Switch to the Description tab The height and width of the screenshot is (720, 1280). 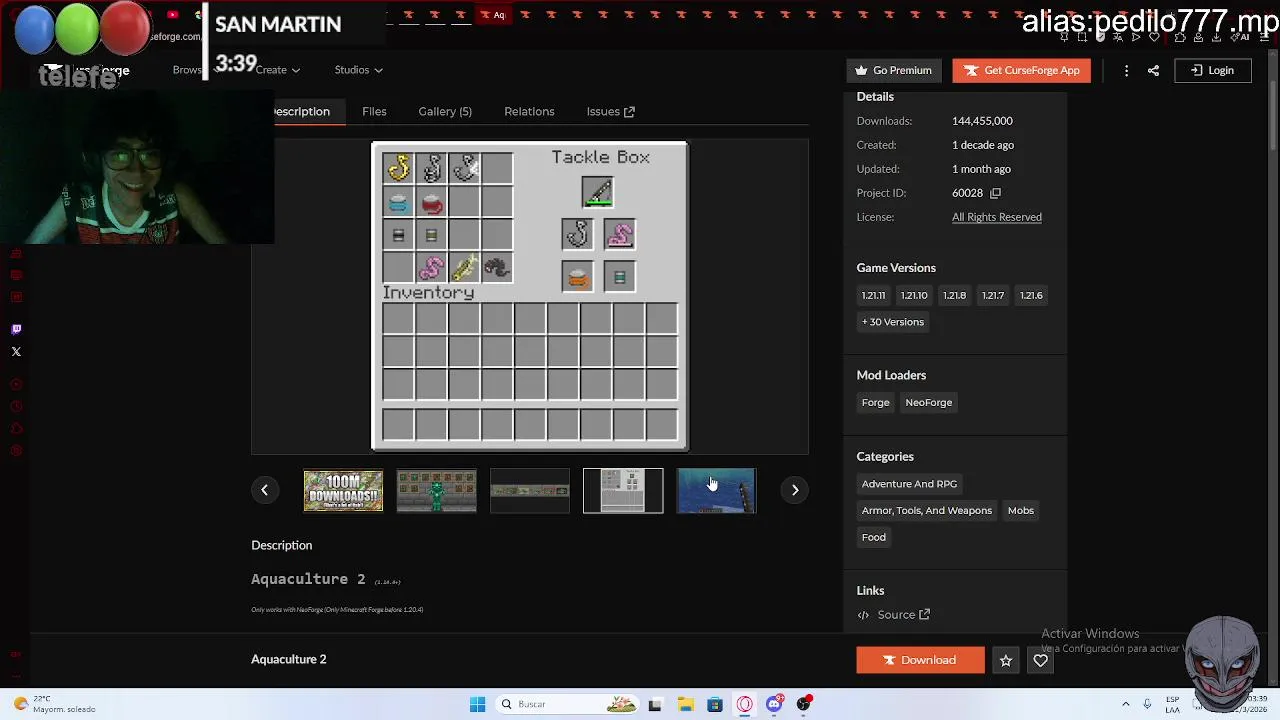[302, 111]
